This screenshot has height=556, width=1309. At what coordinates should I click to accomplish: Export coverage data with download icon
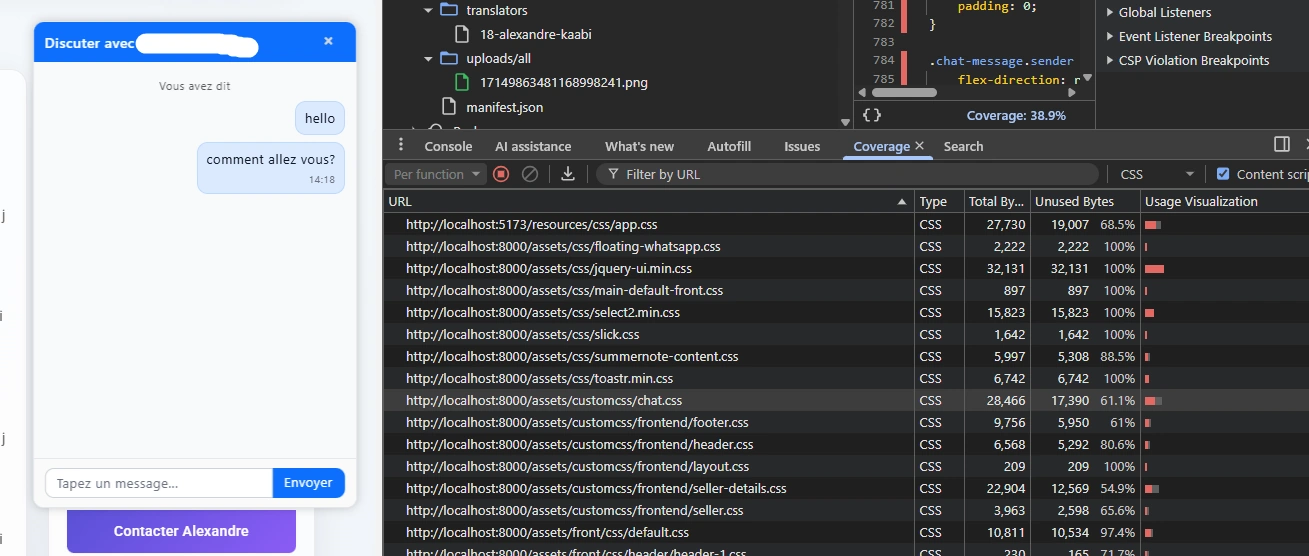coord(567,174)
